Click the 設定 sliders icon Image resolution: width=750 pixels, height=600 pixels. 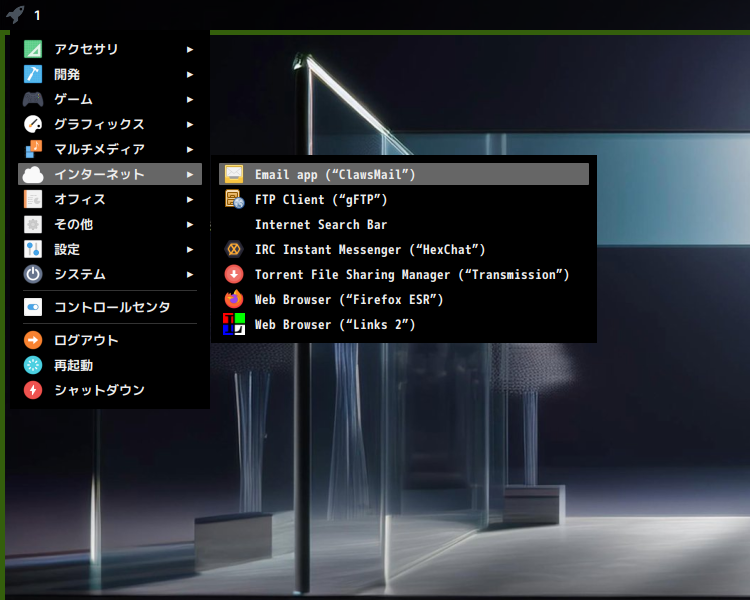(x=33, y=249)
